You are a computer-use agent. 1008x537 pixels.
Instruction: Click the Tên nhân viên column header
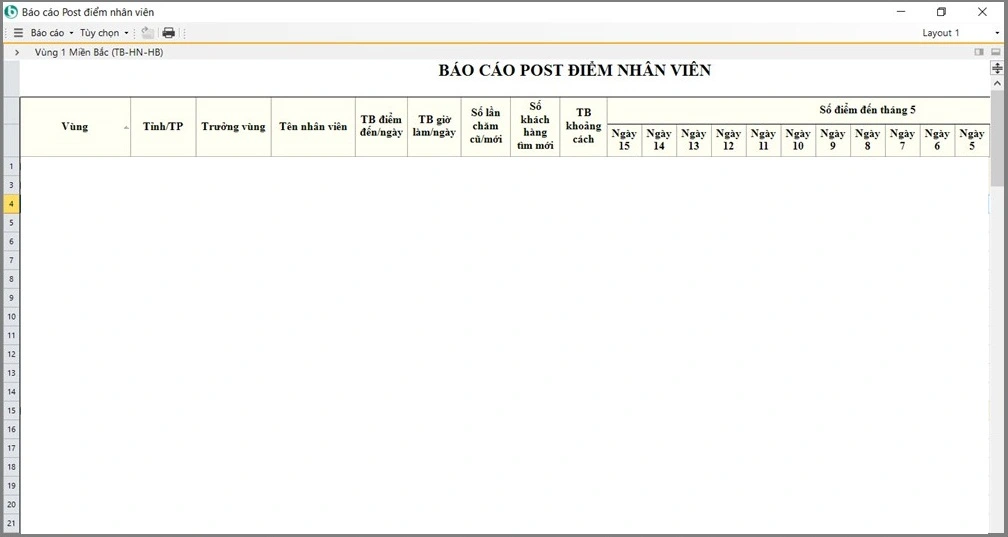pyautogui.click(x=313, y=127)
